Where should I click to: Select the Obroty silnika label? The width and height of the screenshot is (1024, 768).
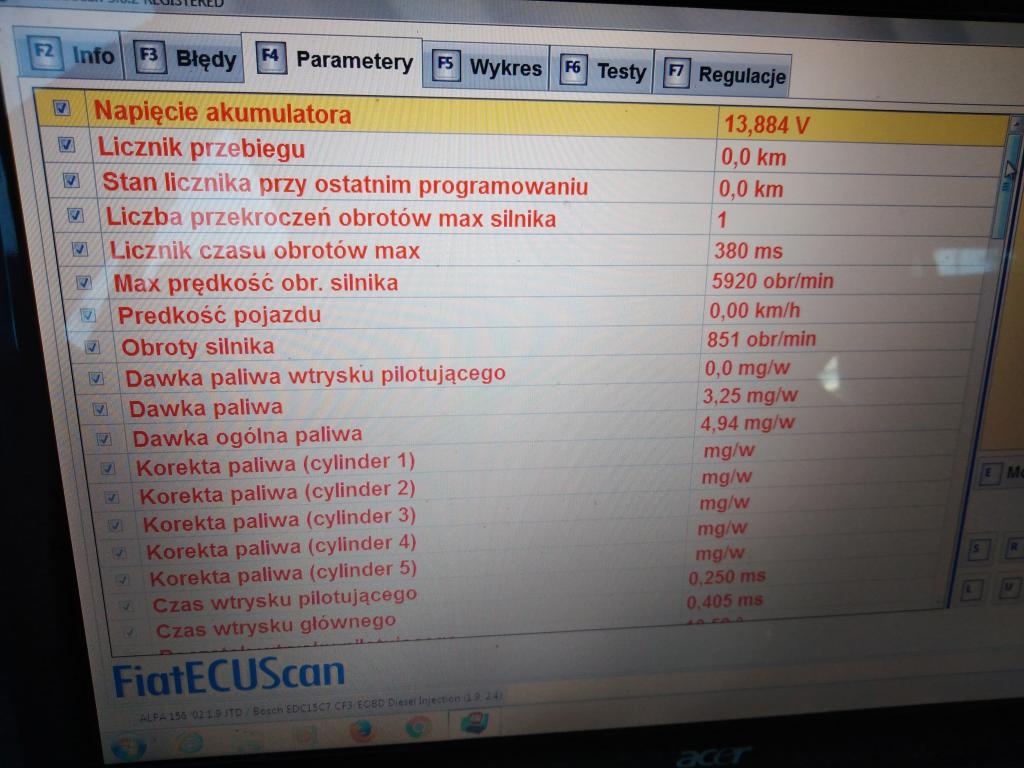point(198,347)
